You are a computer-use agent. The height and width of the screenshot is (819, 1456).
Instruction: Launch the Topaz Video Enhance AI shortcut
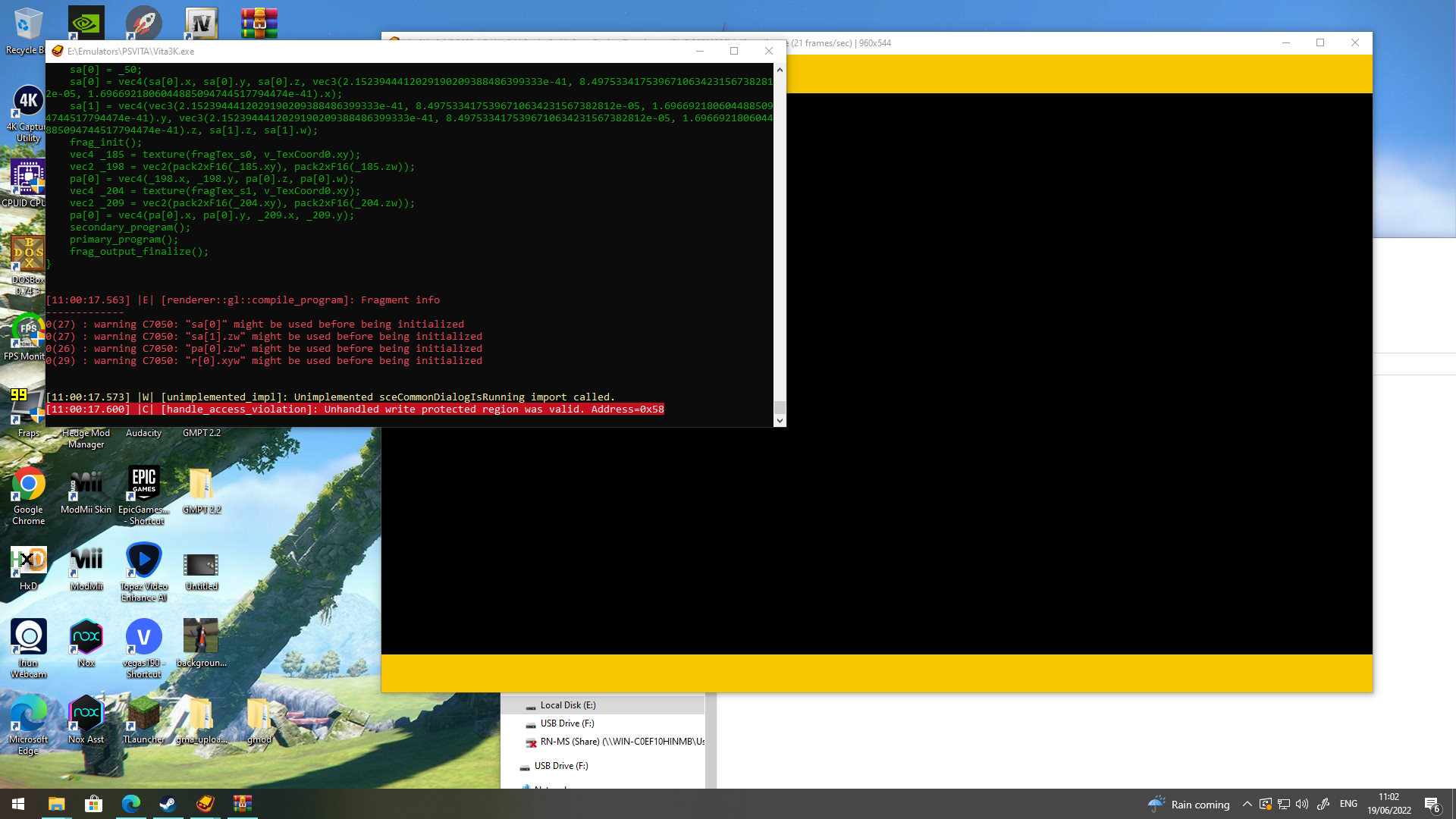[x=143, y=562]
